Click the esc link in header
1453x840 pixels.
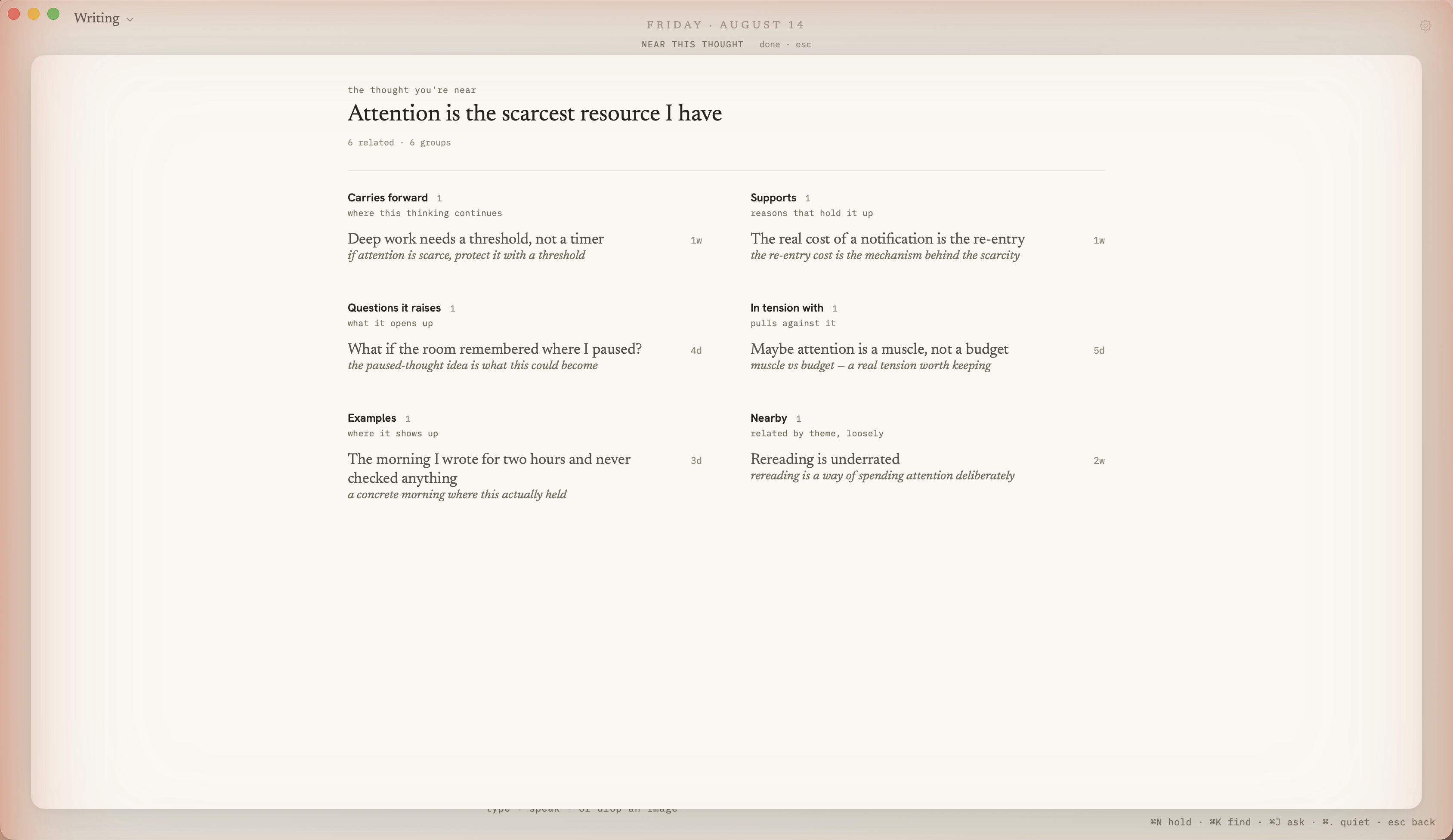pyautogui.click(x=803, y=44)
